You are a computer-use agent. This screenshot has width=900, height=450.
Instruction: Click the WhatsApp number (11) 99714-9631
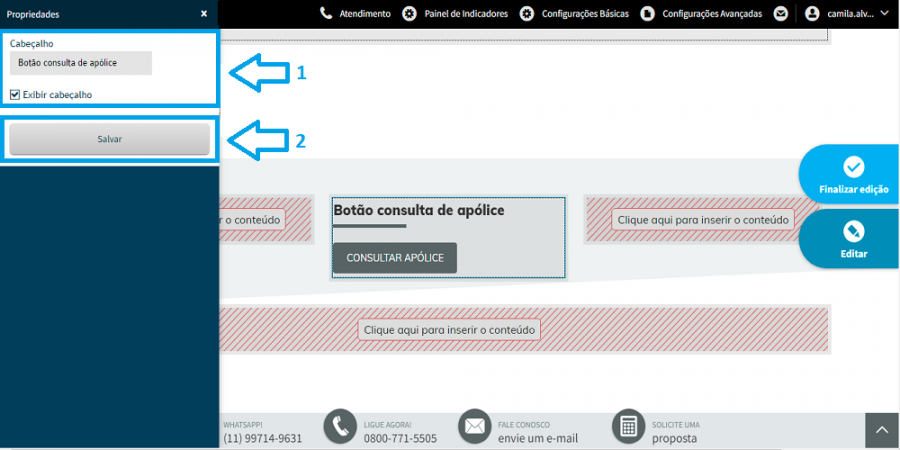coord(262,439)
